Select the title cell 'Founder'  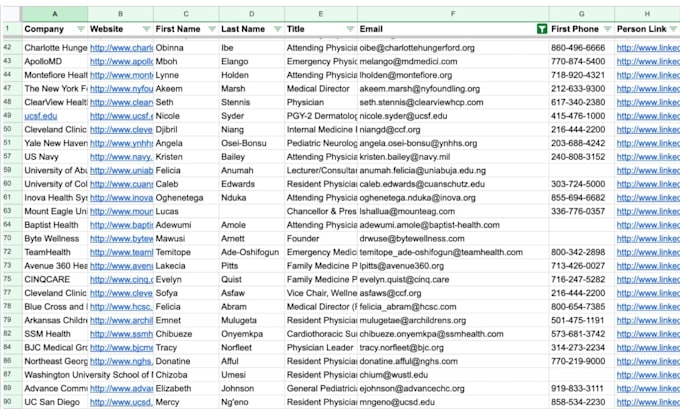pyautogui.click(x=321, y=239)
